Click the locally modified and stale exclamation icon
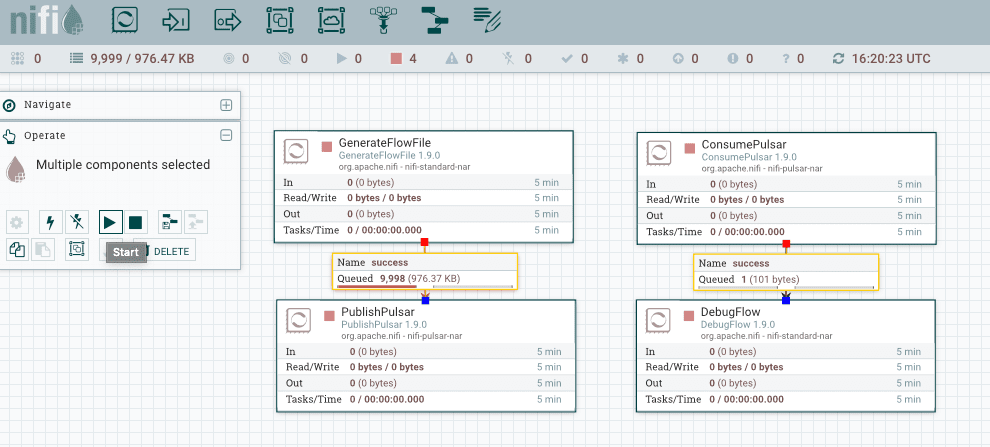 (x=733, y=59)
